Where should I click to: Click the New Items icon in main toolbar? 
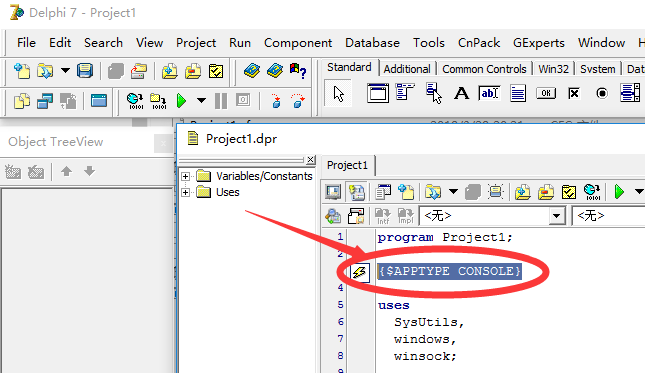coord(22,71)
